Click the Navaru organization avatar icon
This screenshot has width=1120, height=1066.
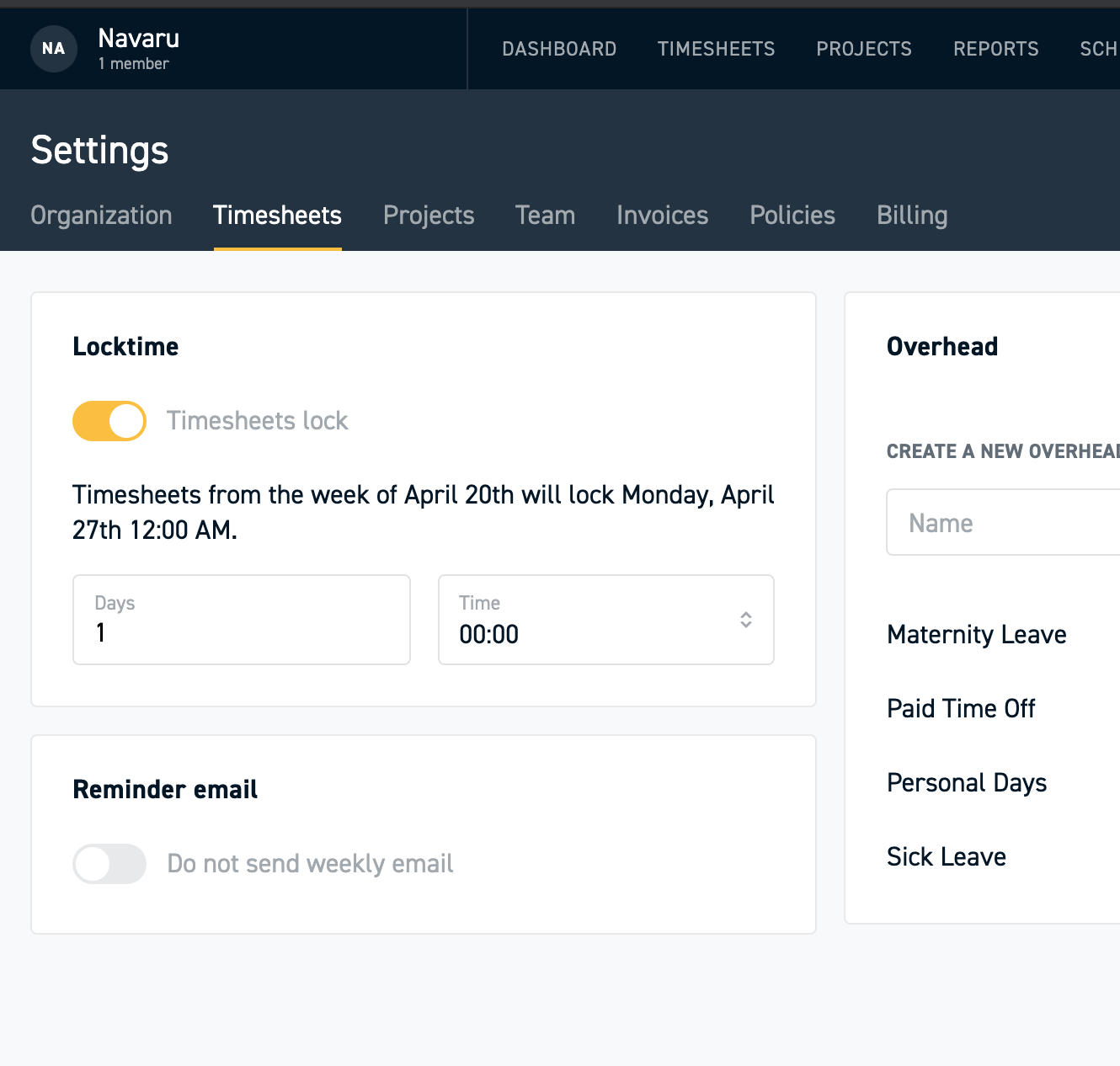tap(53, 49)
